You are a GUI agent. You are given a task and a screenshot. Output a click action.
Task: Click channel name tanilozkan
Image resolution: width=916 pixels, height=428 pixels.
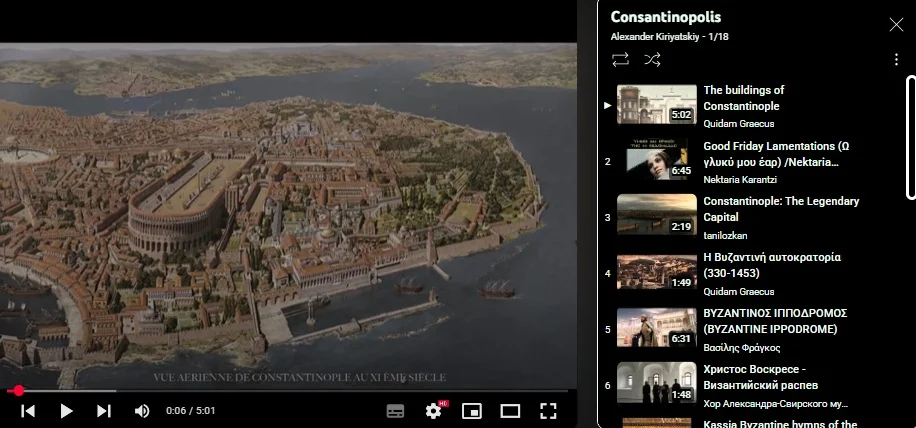click(x=725, y=235)
